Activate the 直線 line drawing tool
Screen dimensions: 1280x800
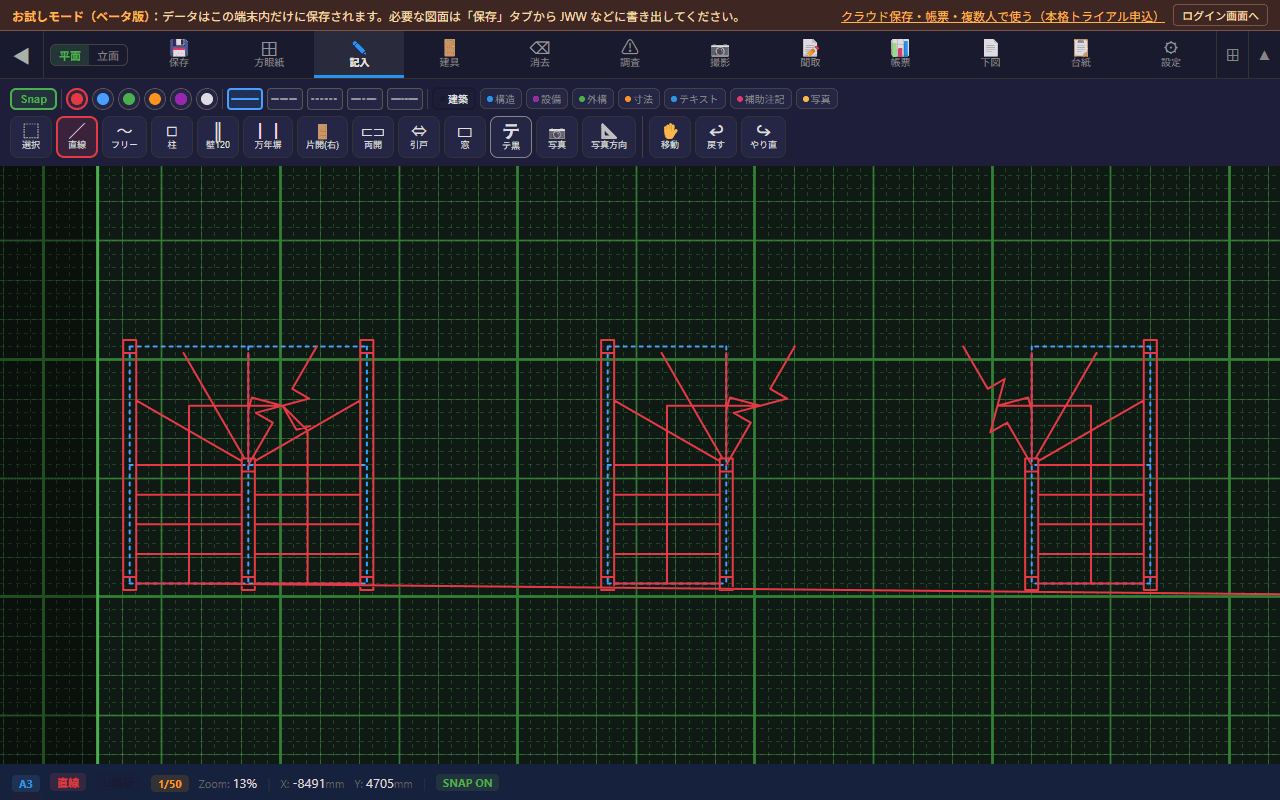(x=77, y=137)
